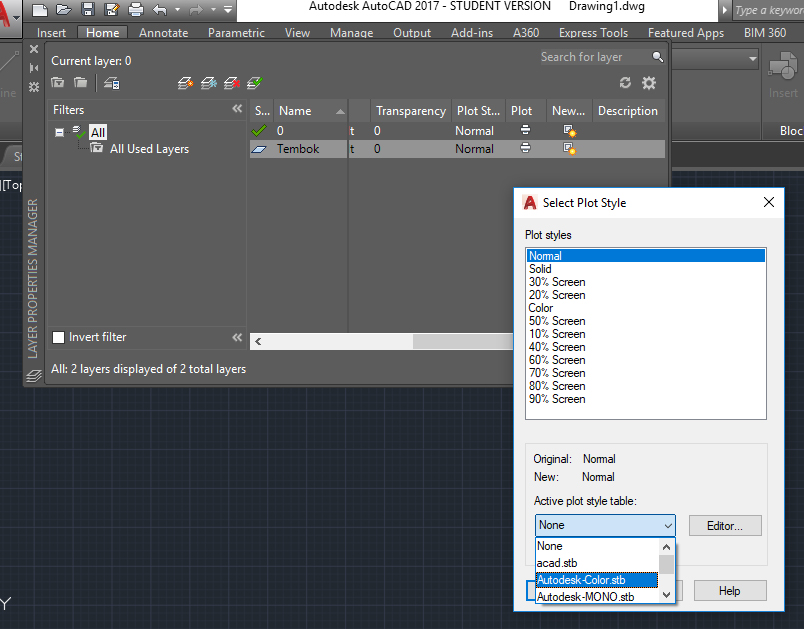Screen dimensions: 804x629
Task: Toggle New VP Freeze for Tembok layer
Action: click(570, 149)
